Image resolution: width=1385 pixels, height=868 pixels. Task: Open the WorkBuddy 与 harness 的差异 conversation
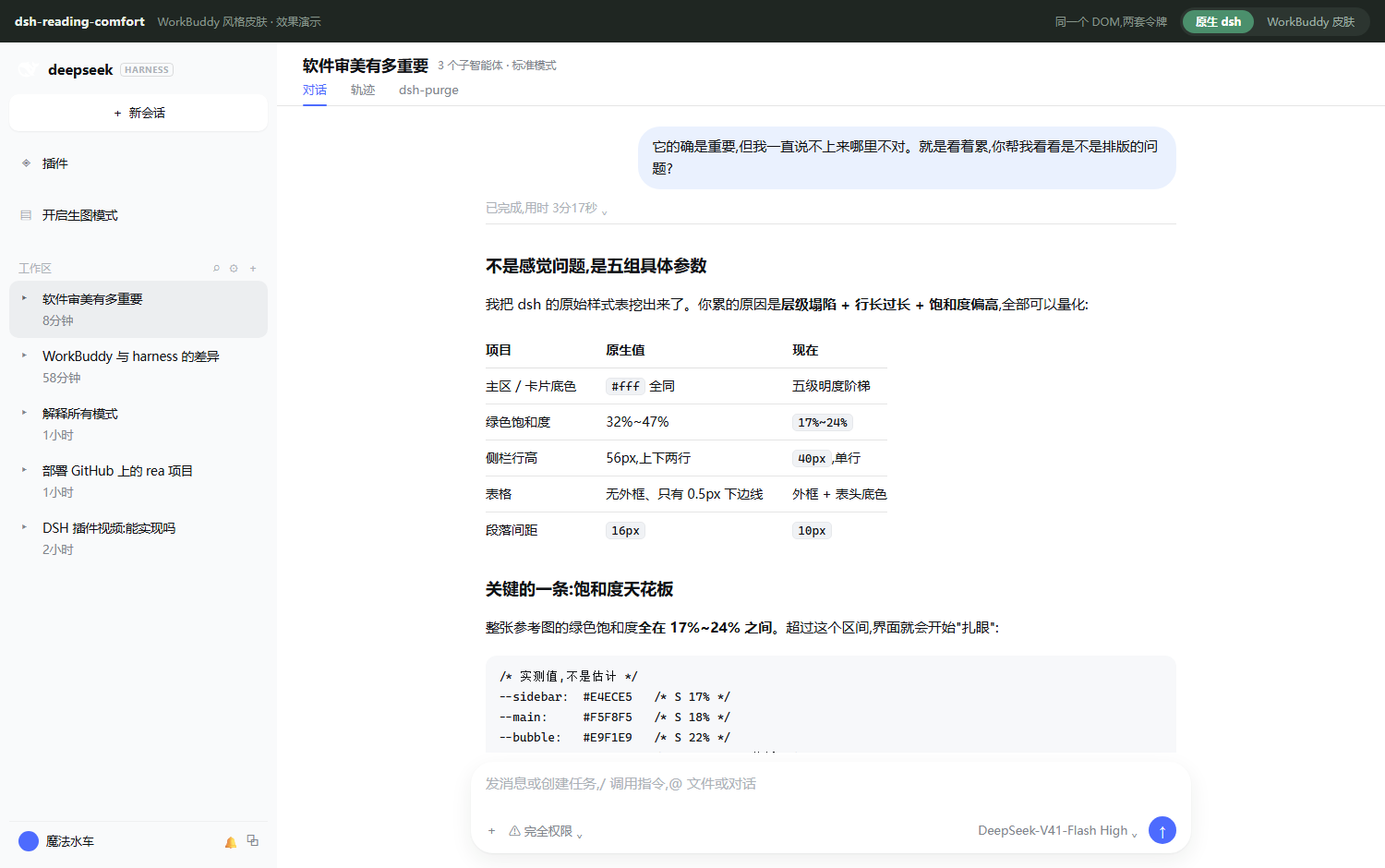[138, 367]
